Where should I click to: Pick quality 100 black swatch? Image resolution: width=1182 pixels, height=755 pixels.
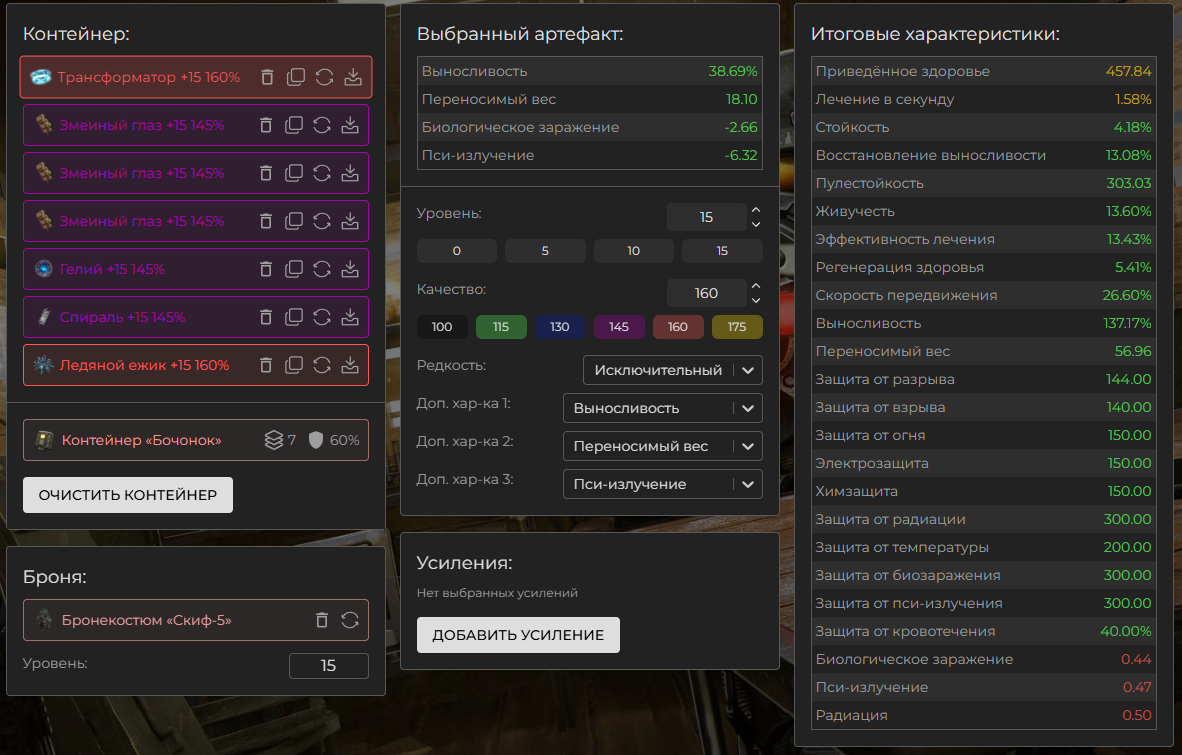[442, 327]
